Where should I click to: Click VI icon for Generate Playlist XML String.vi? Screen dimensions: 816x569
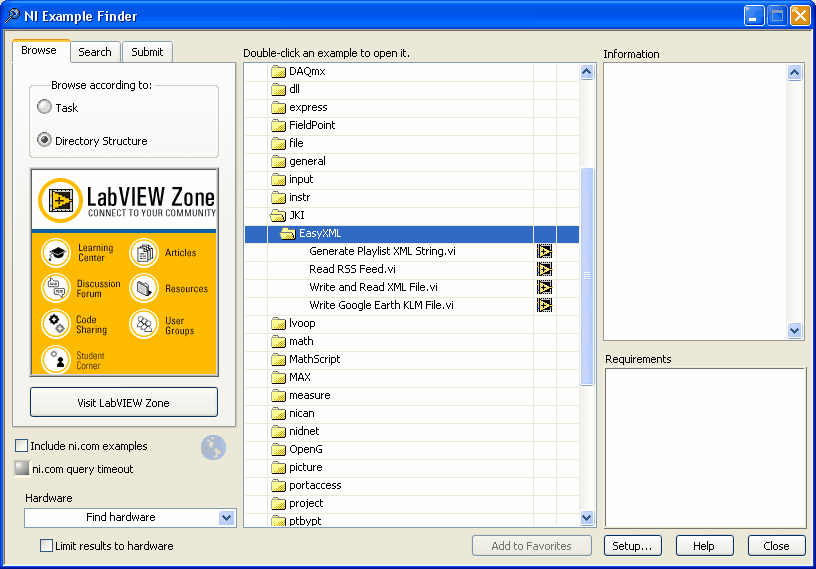[x=544, y=251]
